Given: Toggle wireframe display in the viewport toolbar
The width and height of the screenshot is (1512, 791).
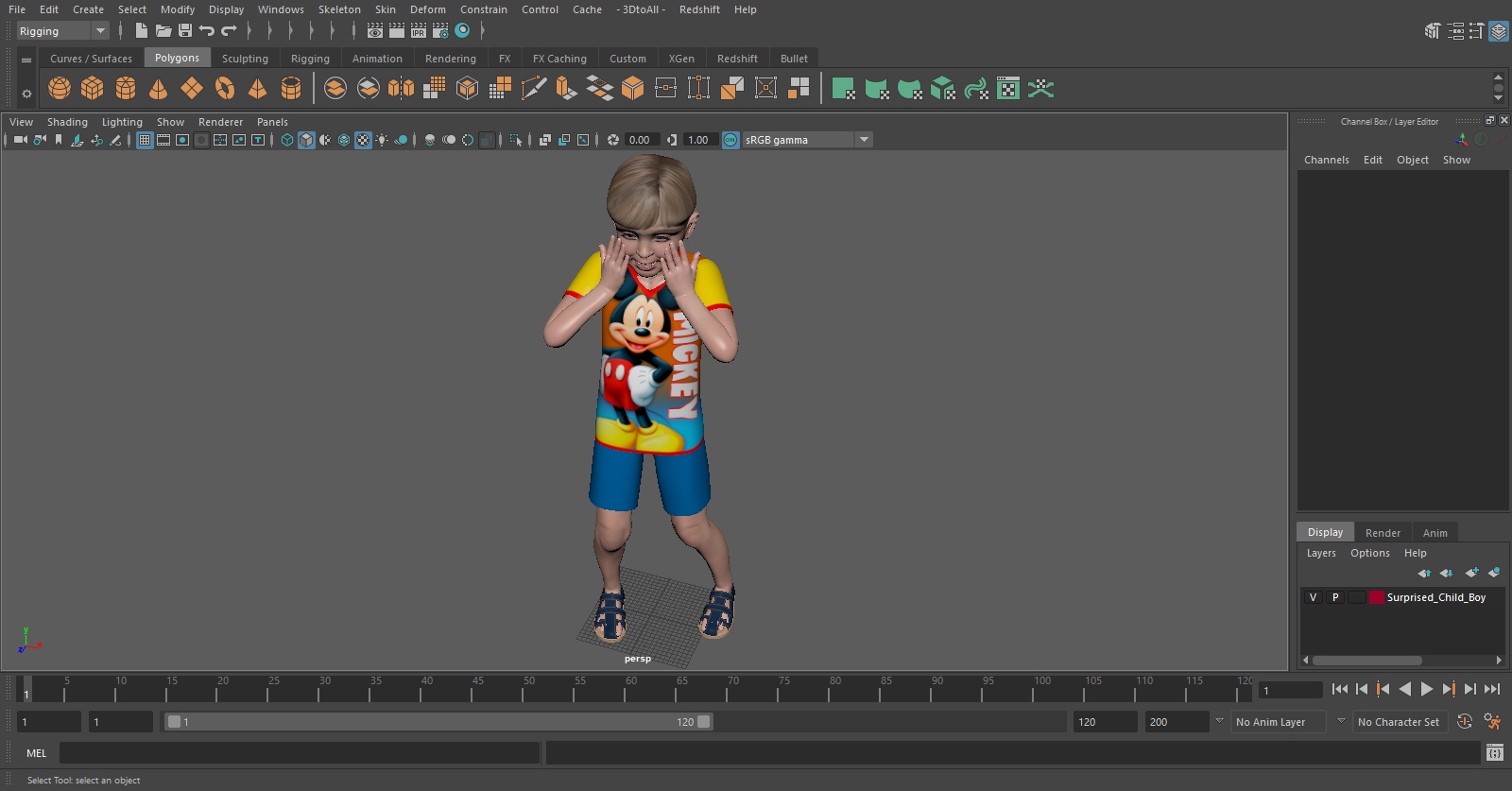Looking at the screenshot, I should click(287, 140).
